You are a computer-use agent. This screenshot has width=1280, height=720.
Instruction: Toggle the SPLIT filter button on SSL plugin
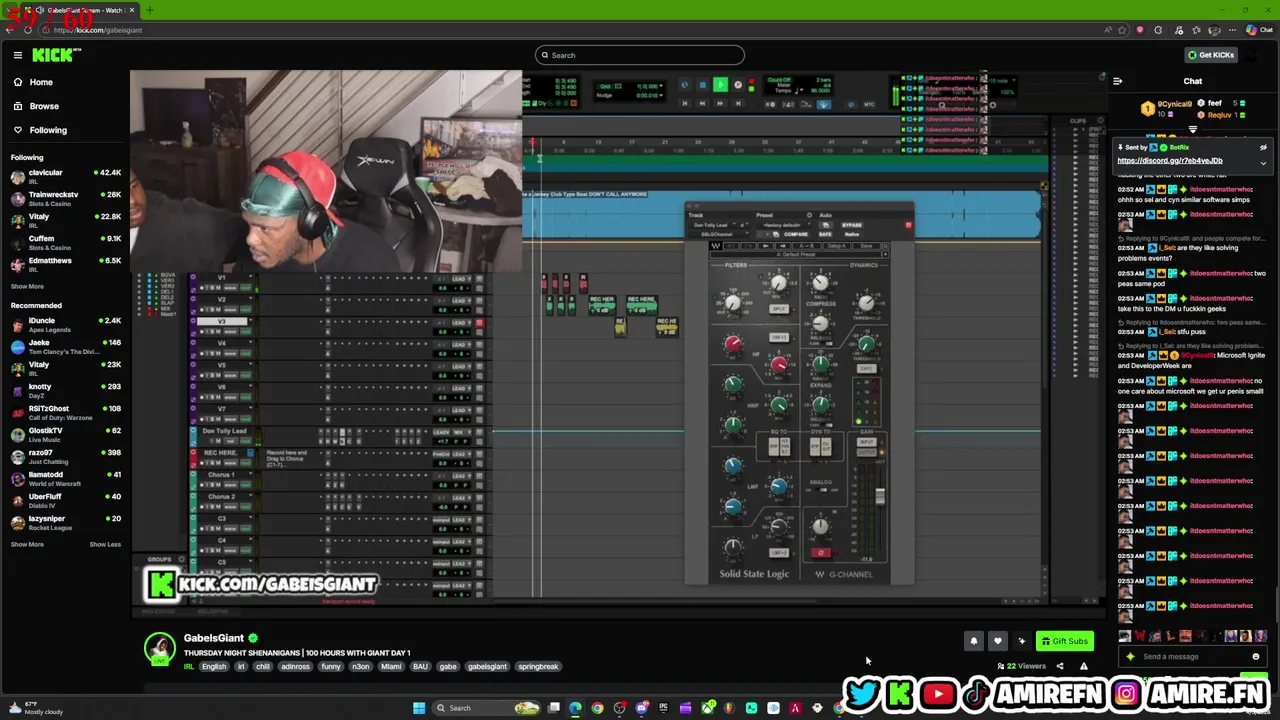click(x=778, y=309)
